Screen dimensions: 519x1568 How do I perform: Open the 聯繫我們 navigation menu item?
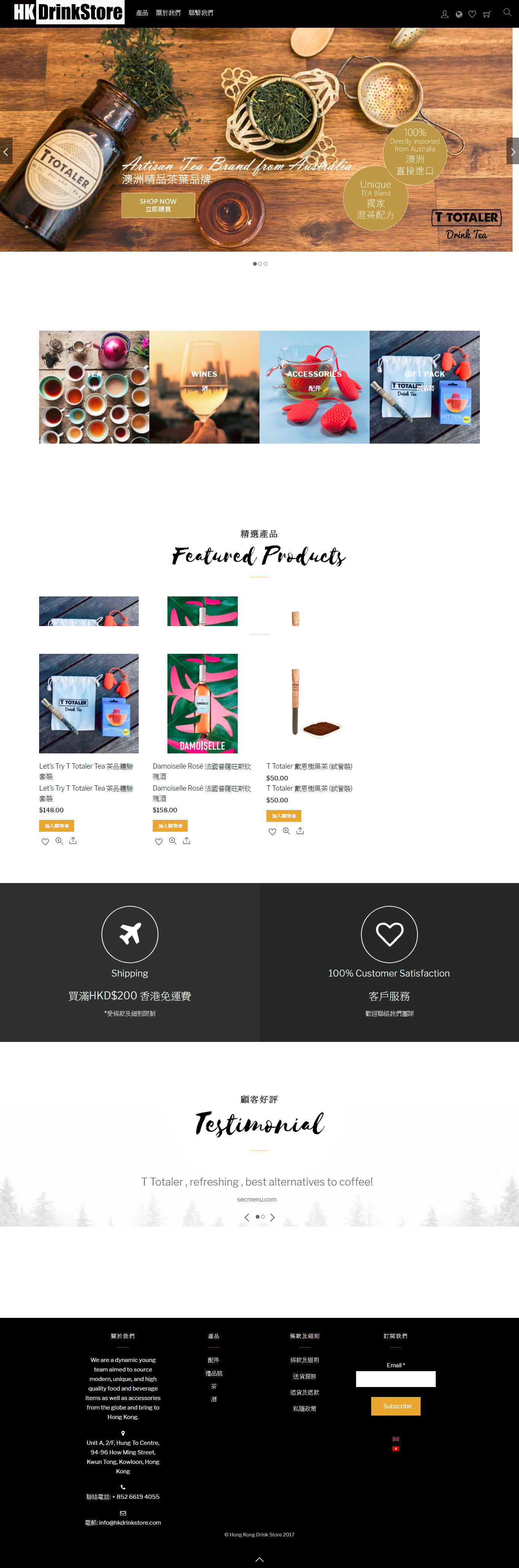coord(201,13)
